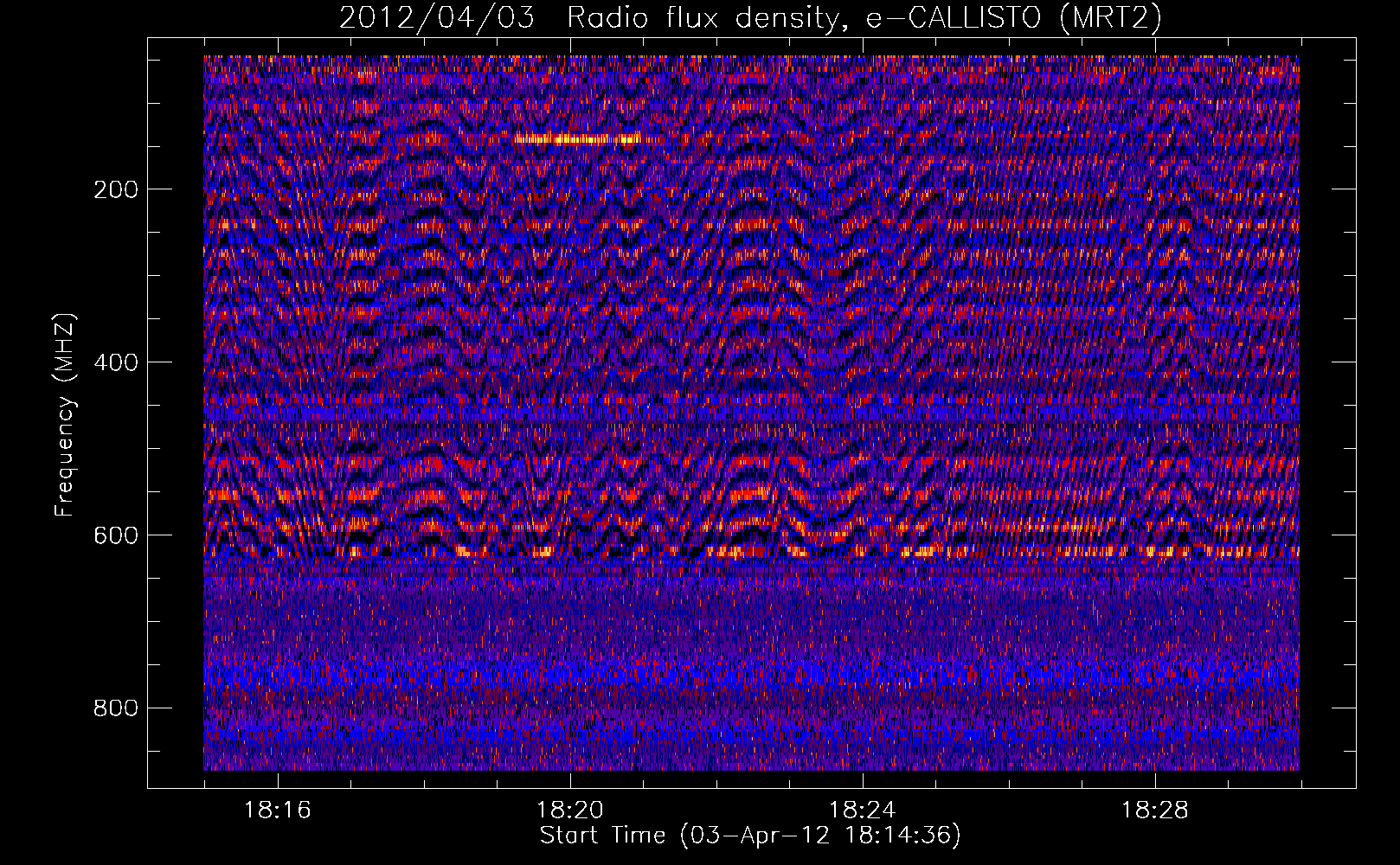
Task: Click the 400 frequency tick label
Action: [x=116, y=362]
